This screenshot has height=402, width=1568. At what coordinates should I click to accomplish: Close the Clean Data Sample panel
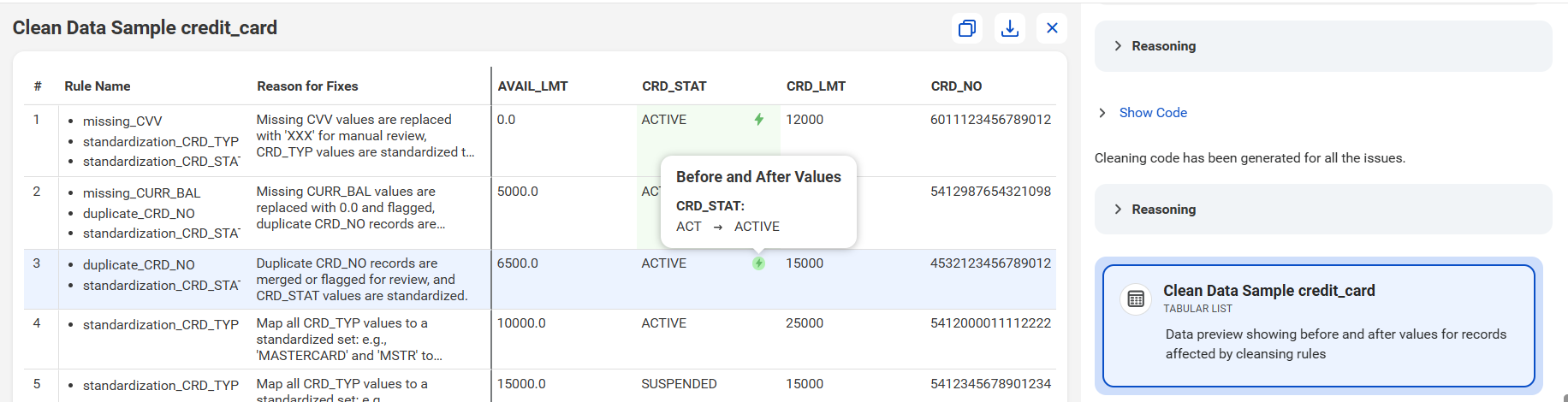coord(1052,28)
